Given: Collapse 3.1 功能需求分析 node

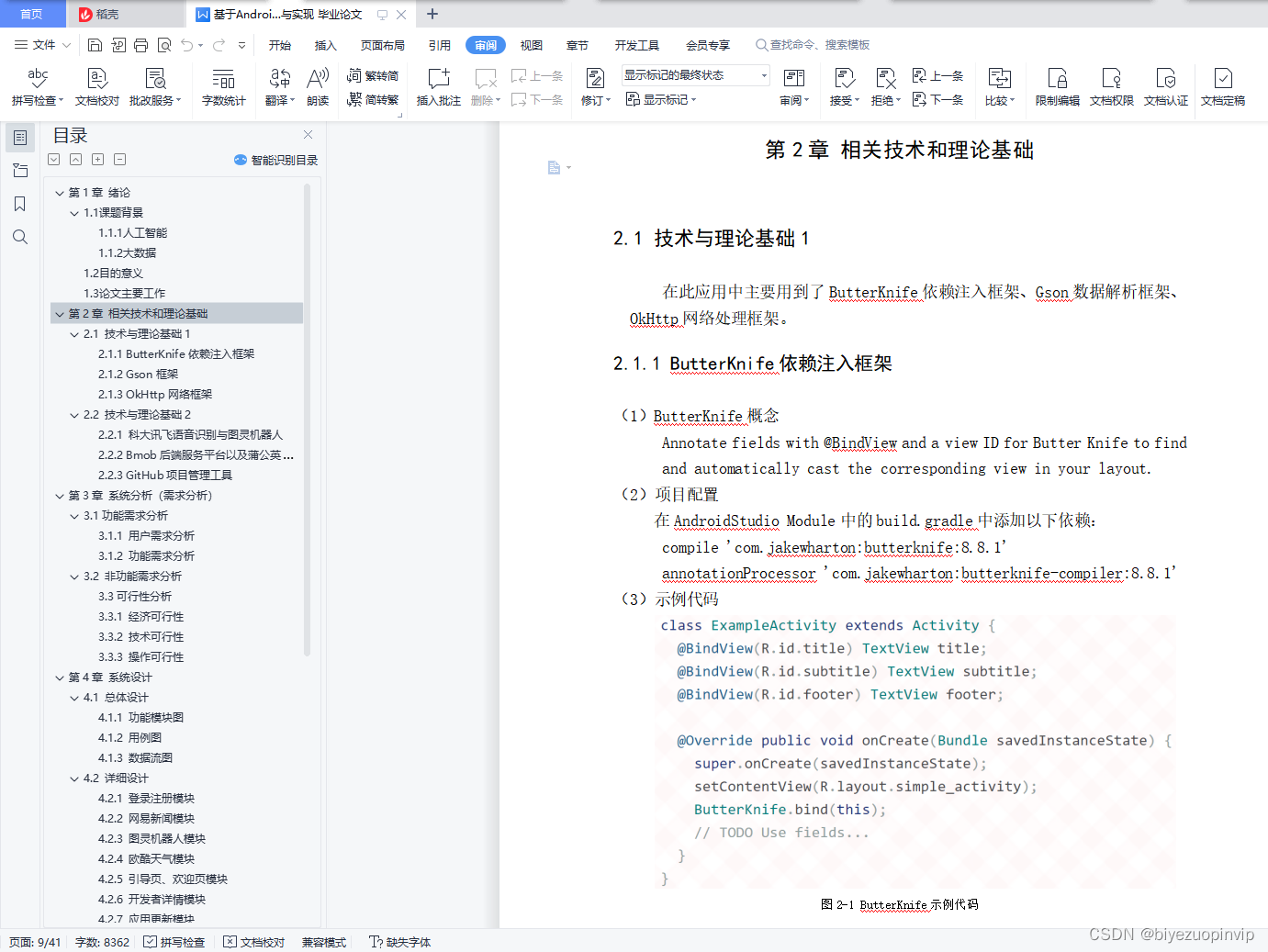Looking at the screenshot, I should tap(74, 516).
